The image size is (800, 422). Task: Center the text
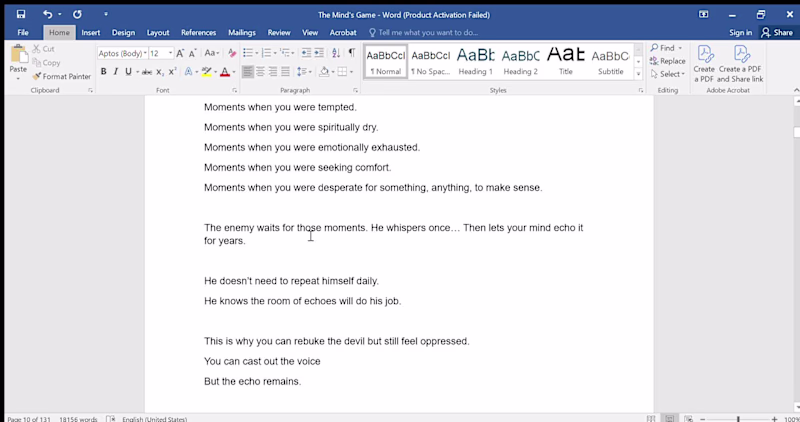click(260, 71)
